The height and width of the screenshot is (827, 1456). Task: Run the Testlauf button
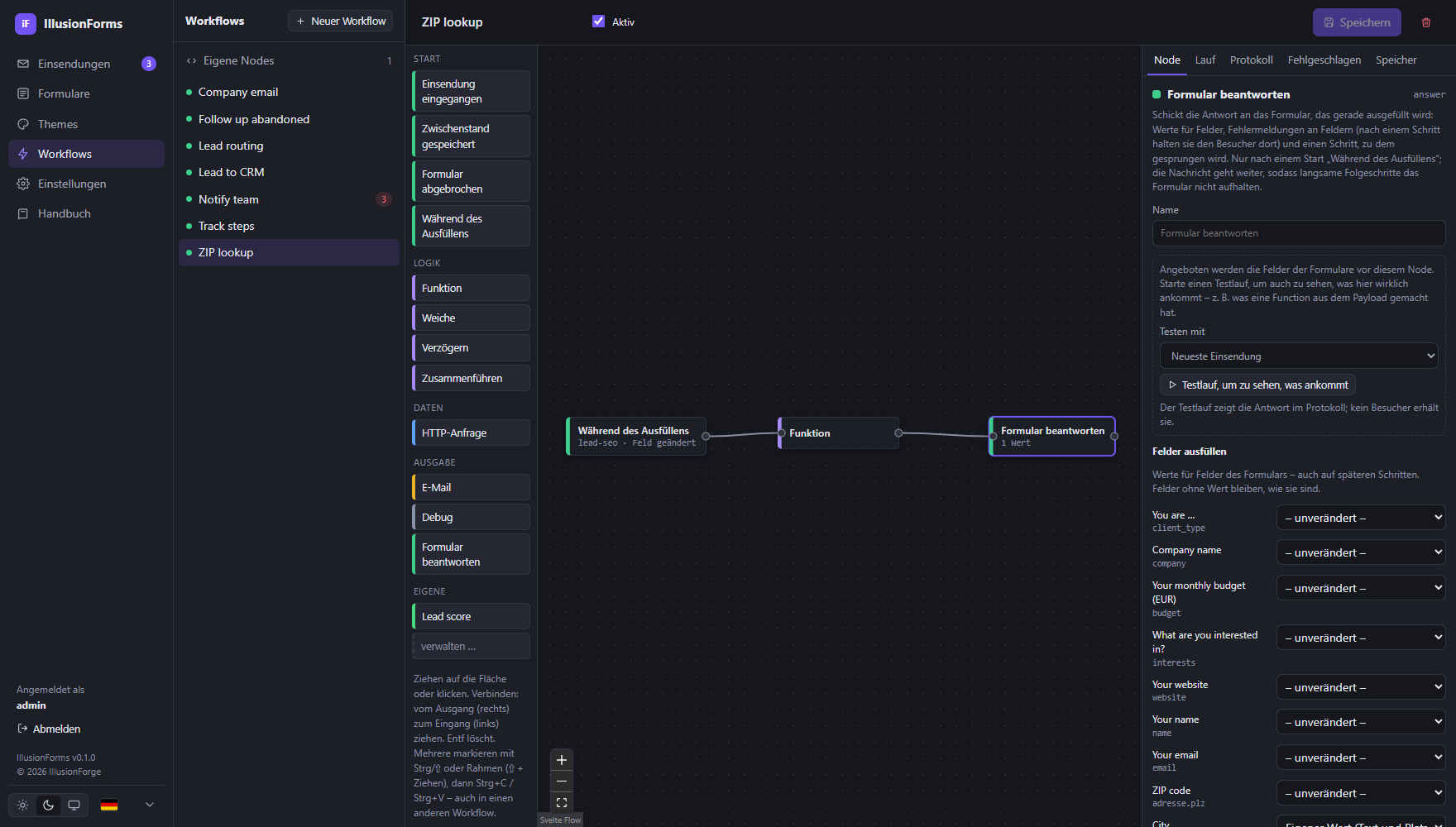coord(1257,385)
